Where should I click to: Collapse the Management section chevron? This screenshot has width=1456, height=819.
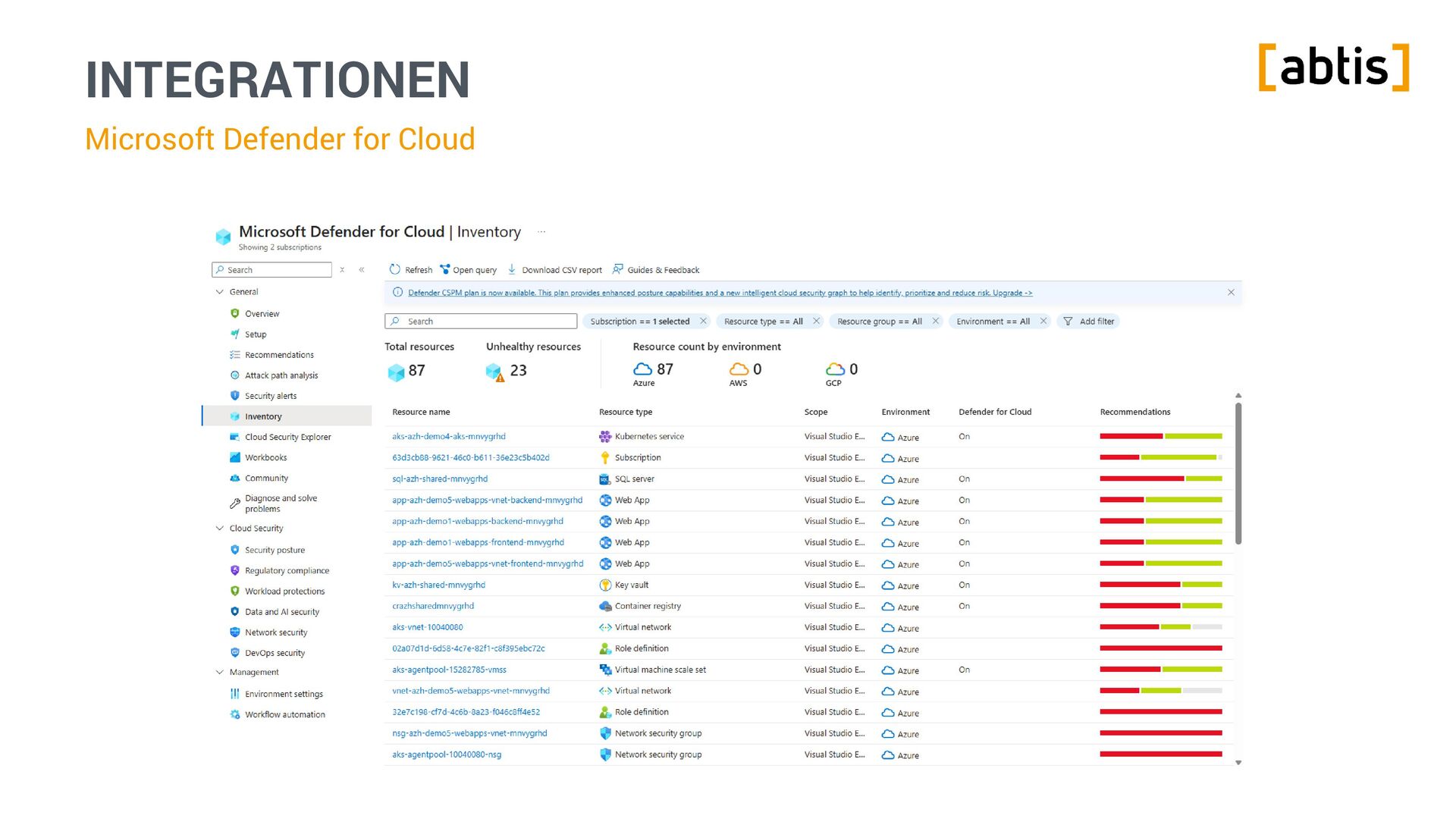click(x=220, y=673)
